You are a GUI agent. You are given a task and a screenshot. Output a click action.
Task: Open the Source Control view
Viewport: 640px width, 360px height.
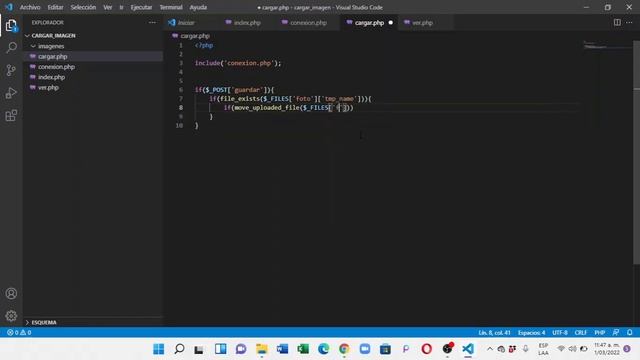(x=11, y=70)
